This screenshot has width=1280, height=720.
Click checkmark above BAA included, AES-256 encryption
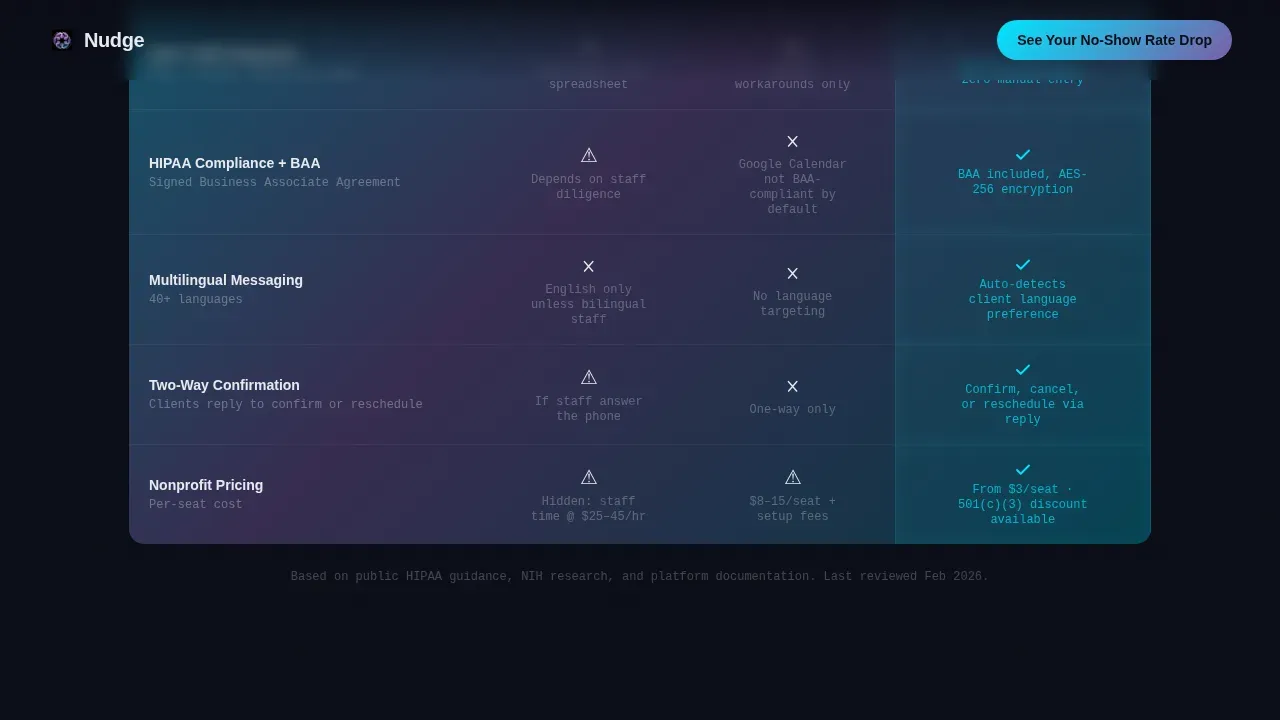[x=1023, y=155]
